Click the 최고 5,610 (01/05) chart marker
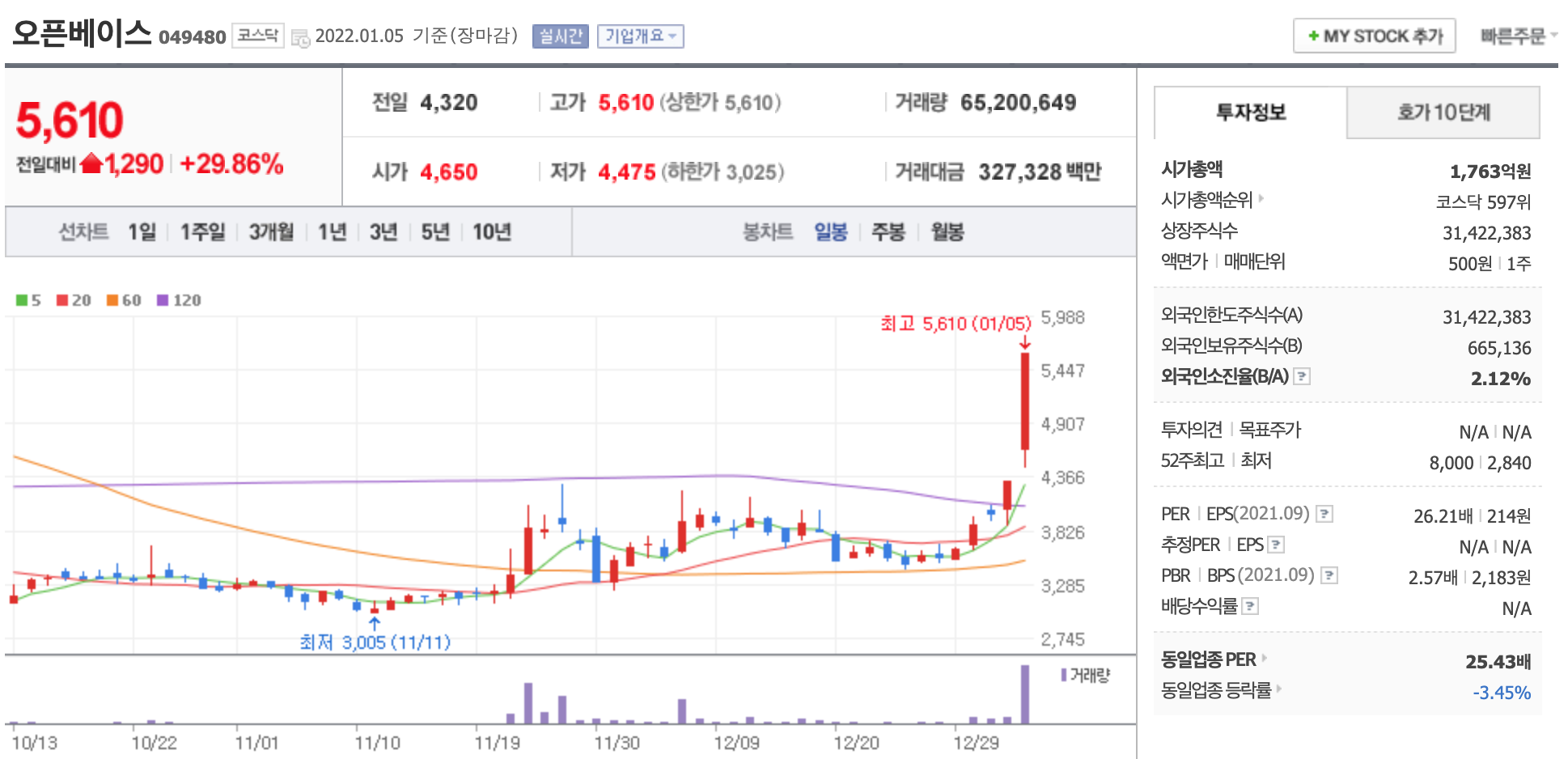Viewport: 1568px width, 759px height. pyautogui.click(x=956, y=324)
